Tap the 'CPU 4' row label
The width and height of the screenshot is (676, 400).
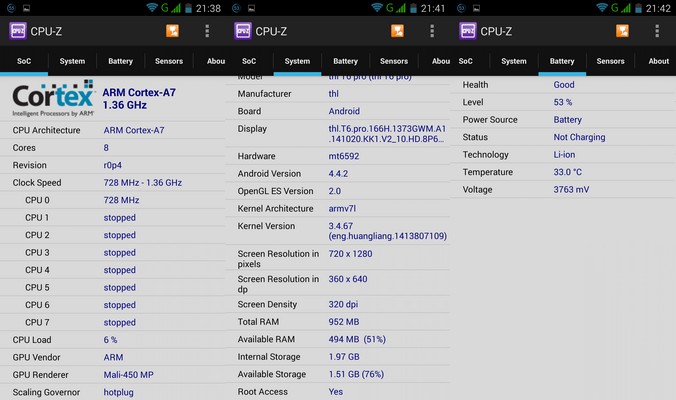coord(37,270)
